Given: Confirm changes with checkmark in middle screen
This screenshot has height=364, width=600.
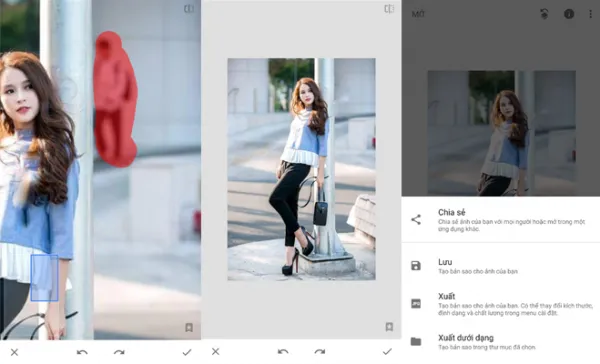Looking at the screenshot, I should coord(387,351).
